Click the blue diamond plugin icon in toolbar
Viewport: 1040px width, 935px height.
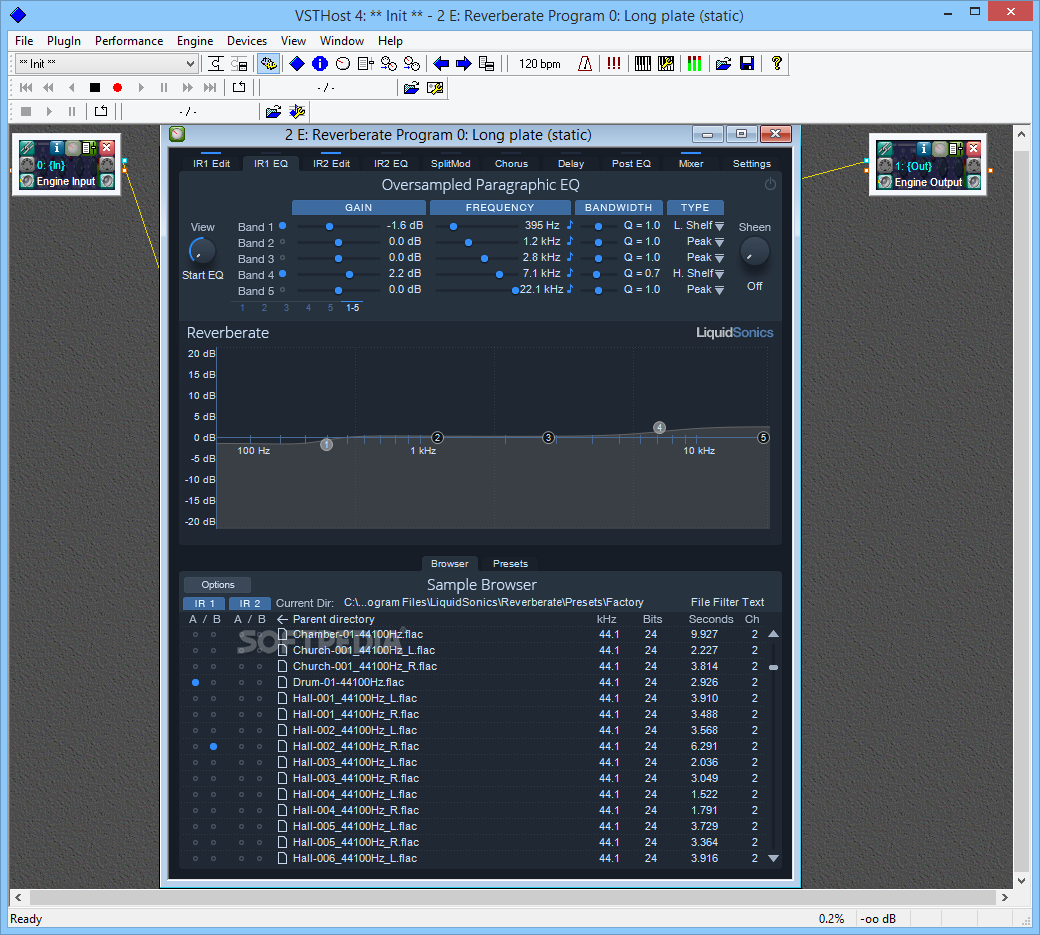click(297, 64)
